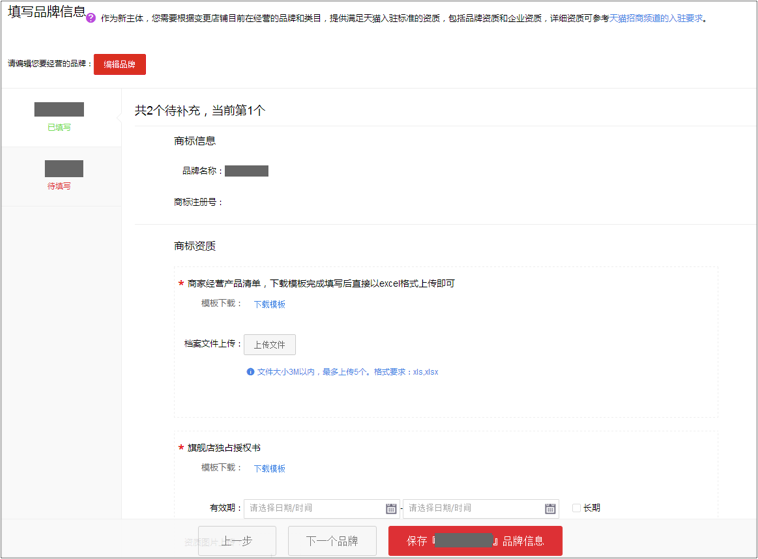Viewport: 758px width, 559px height.
Task: Click 下载模板 under 旗舰店独占授权书
Action: 269,468
